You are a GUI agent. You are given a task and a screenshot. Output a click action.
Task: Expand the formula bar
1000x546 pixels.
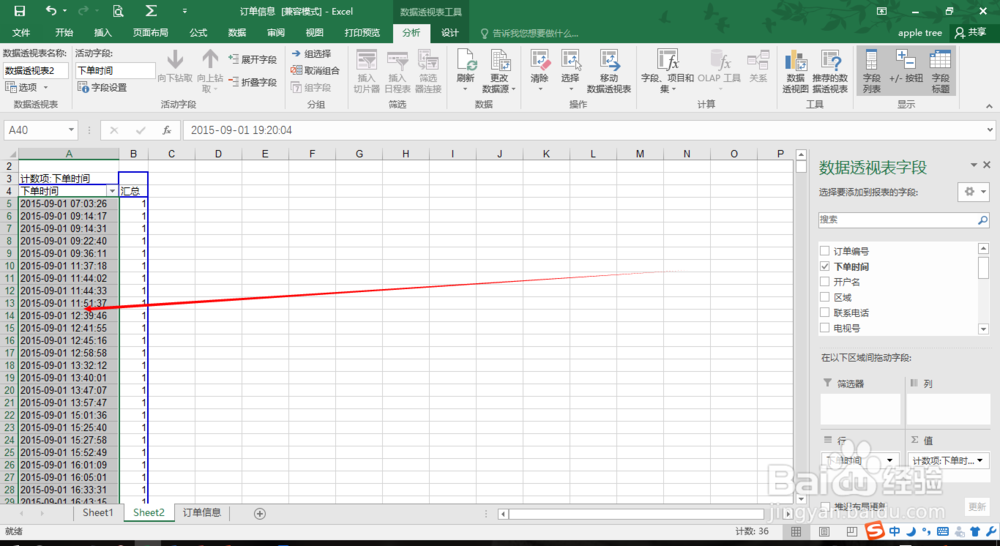click(990, 129)
